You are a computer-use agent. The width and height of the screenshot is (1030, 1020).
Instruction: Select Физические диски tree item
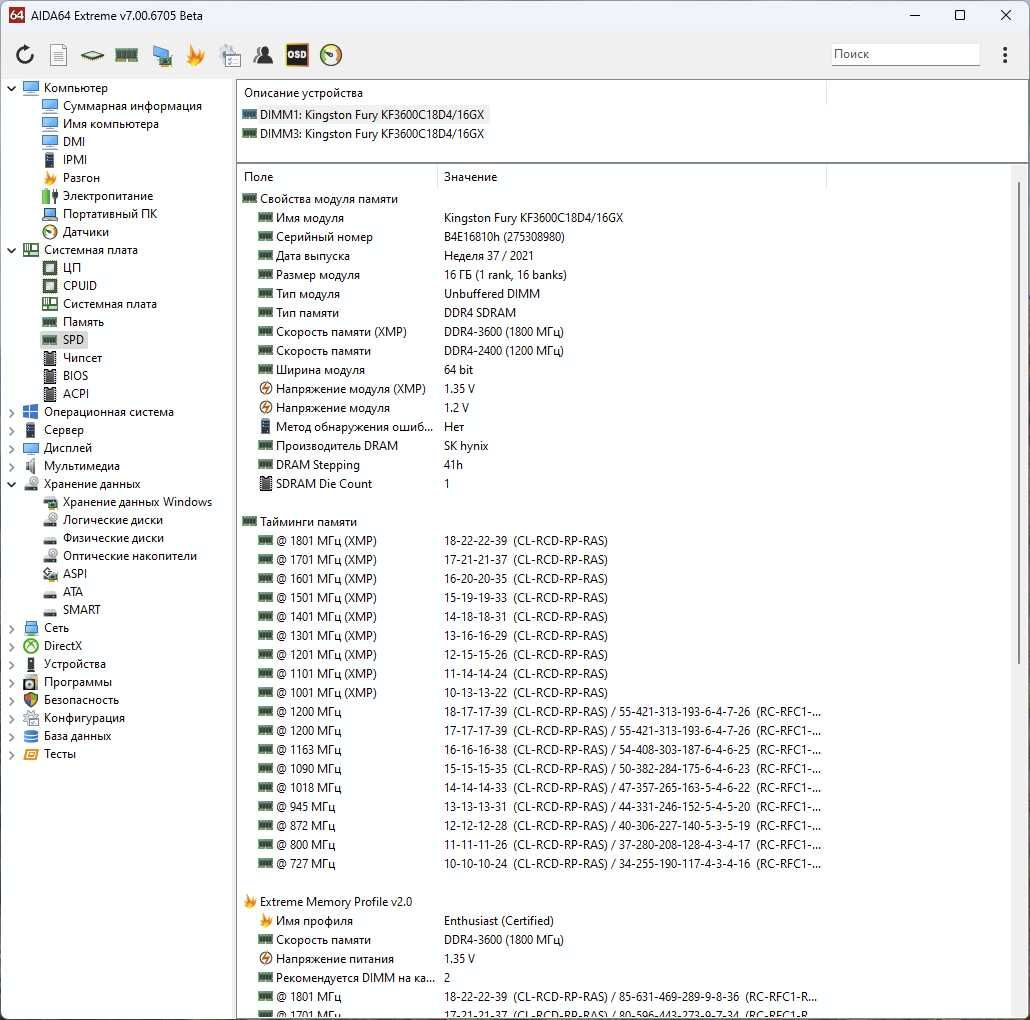113,538
